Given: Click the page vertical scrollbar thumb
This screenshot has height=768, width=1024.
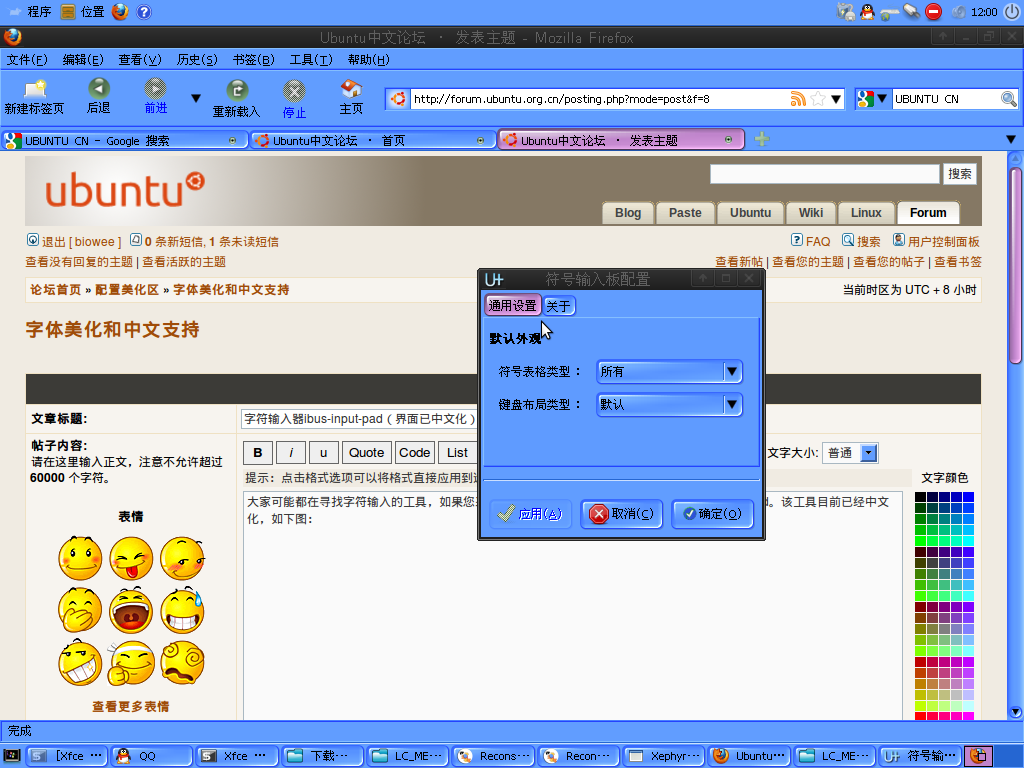Looking at the screenshot, I should click(x=1015, y=265).
